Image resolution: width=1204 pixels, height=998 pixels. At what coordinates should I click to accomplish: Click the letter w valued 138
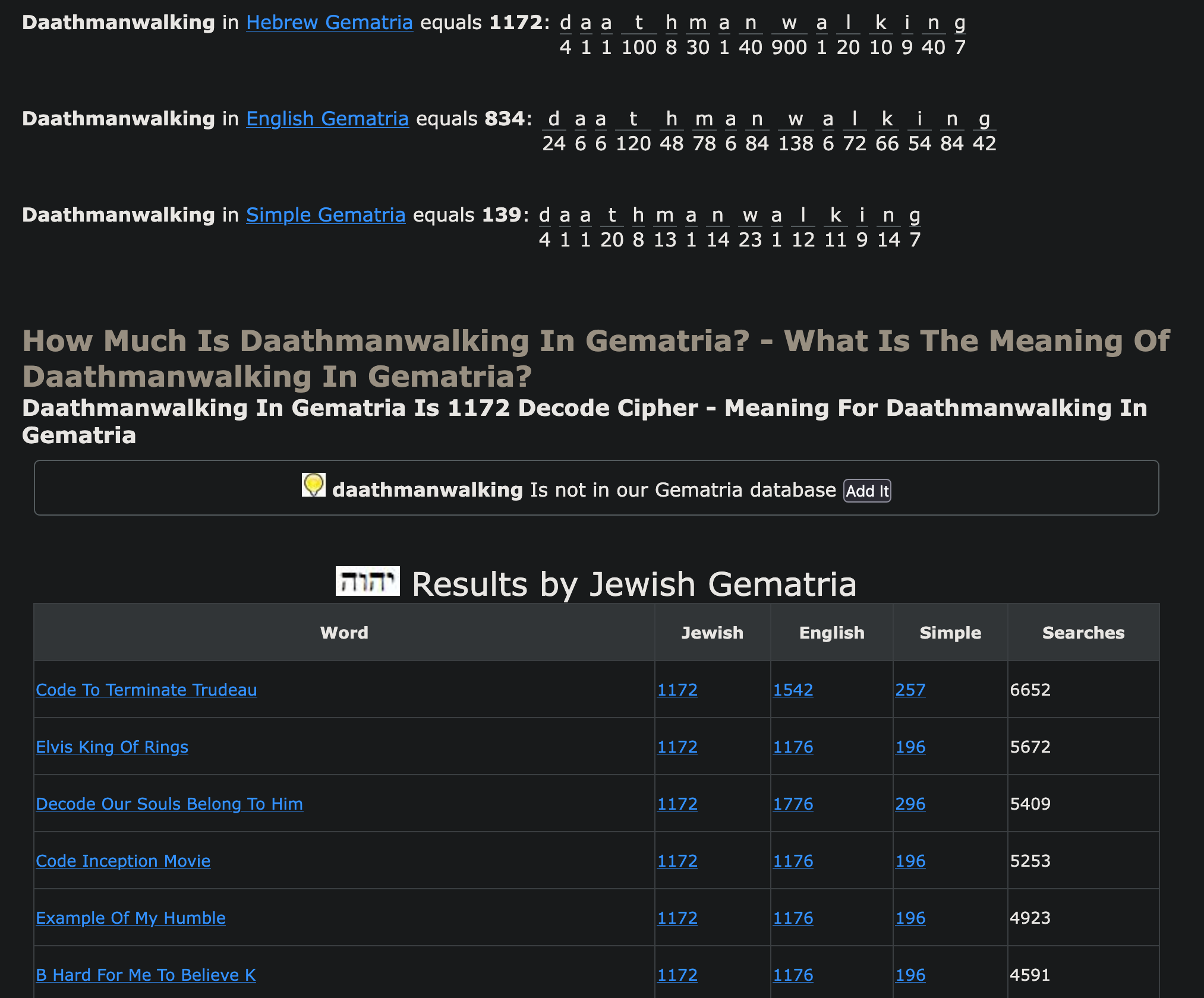click(x=796, y=119)
